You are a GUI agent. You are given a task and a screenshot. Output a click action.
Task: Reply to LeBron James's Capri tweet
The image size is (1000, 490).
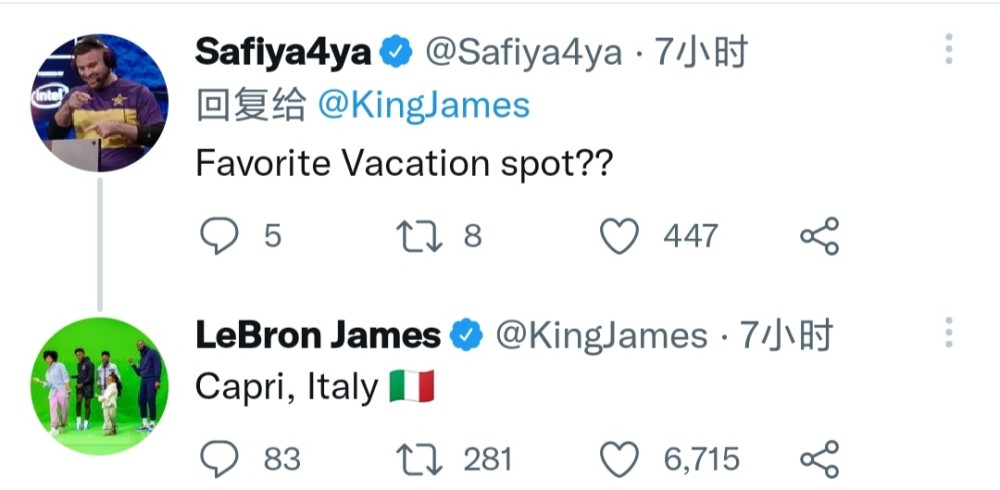(219, 459)
